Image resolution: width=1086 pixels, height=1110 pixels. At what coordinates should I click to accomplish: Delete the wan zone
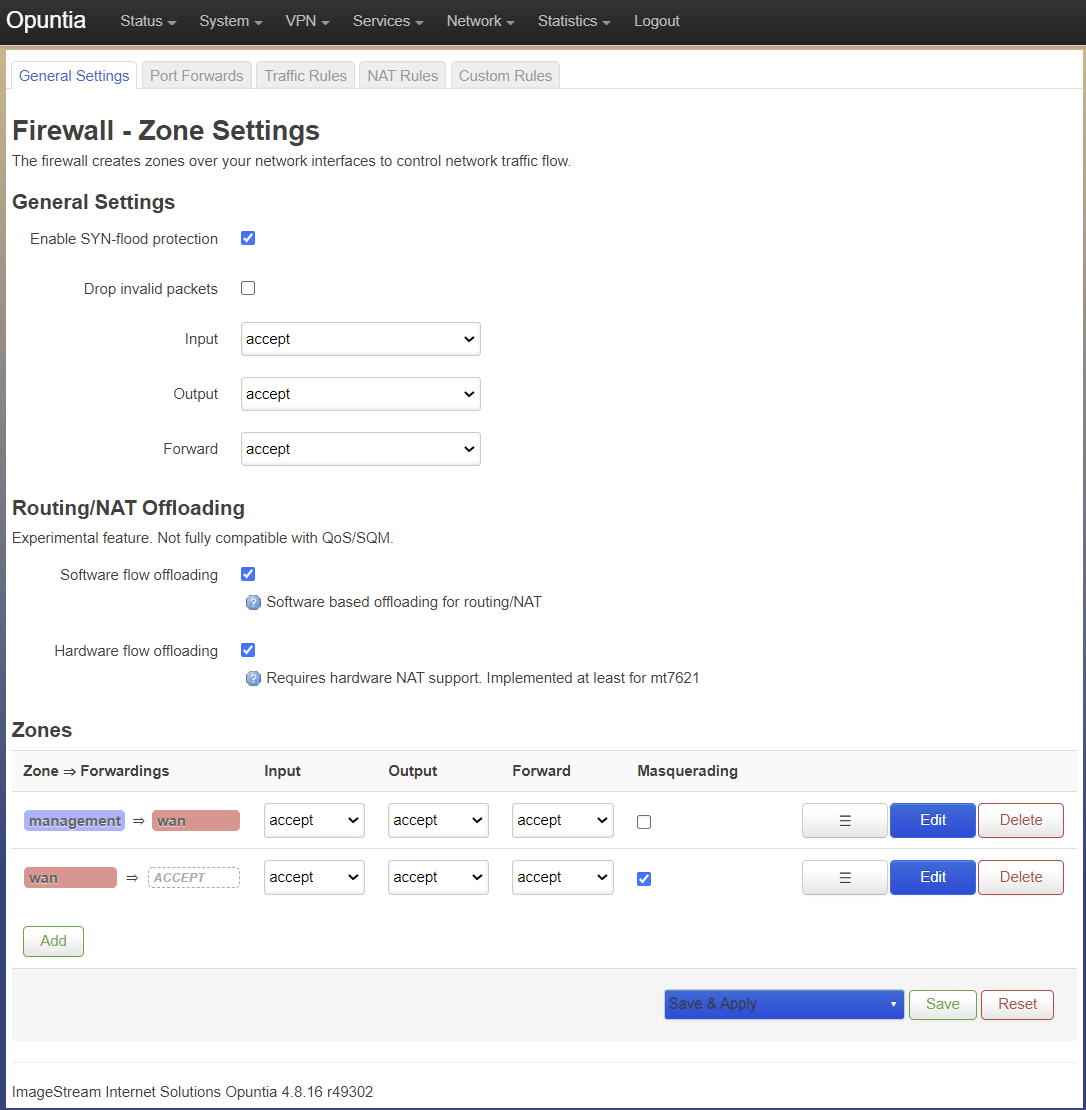point(1020,877)
